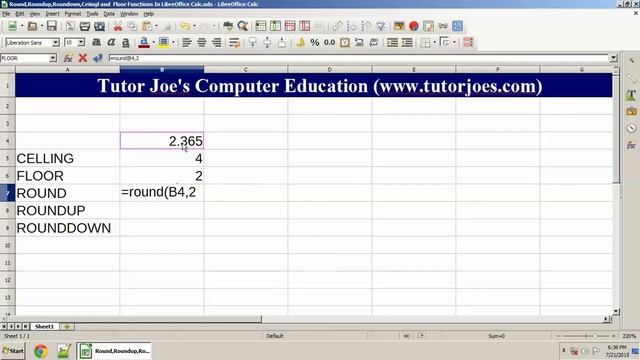Select the Sheet1 tab

coord(44,327)
